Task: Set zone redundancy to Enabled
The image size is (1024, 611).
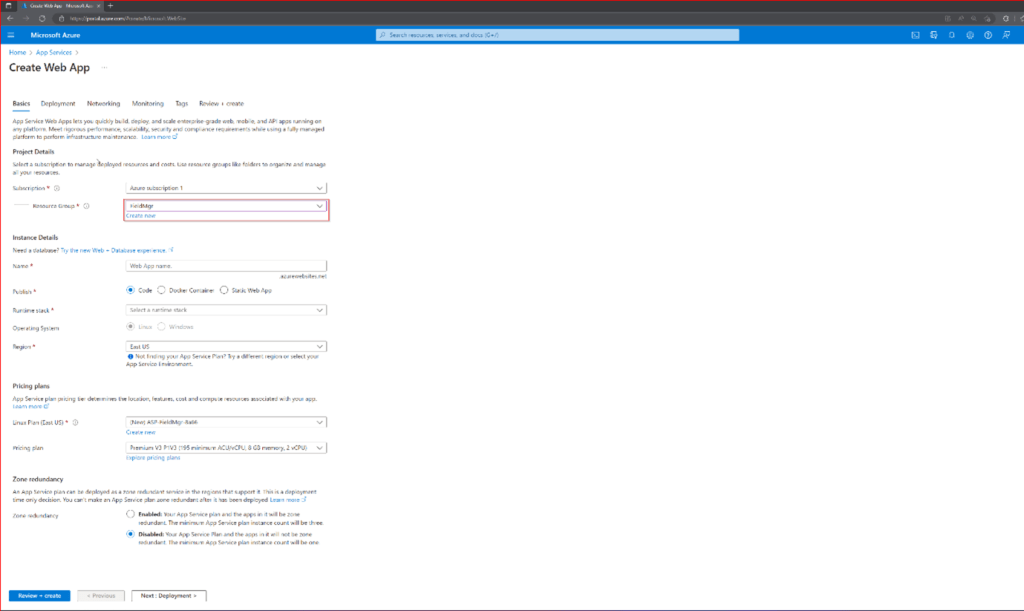Action: [131, 514]
